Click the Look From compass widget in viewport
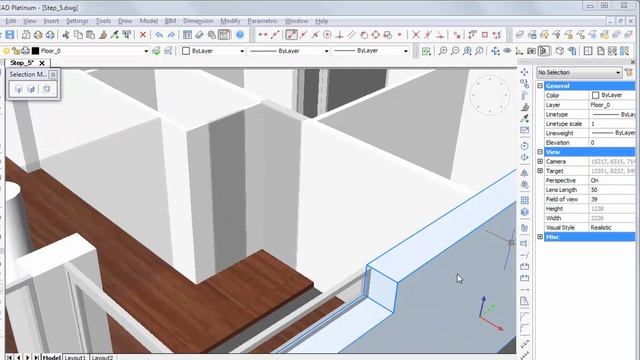This screenshot has width=640, height=360. [x=489, y=95]
